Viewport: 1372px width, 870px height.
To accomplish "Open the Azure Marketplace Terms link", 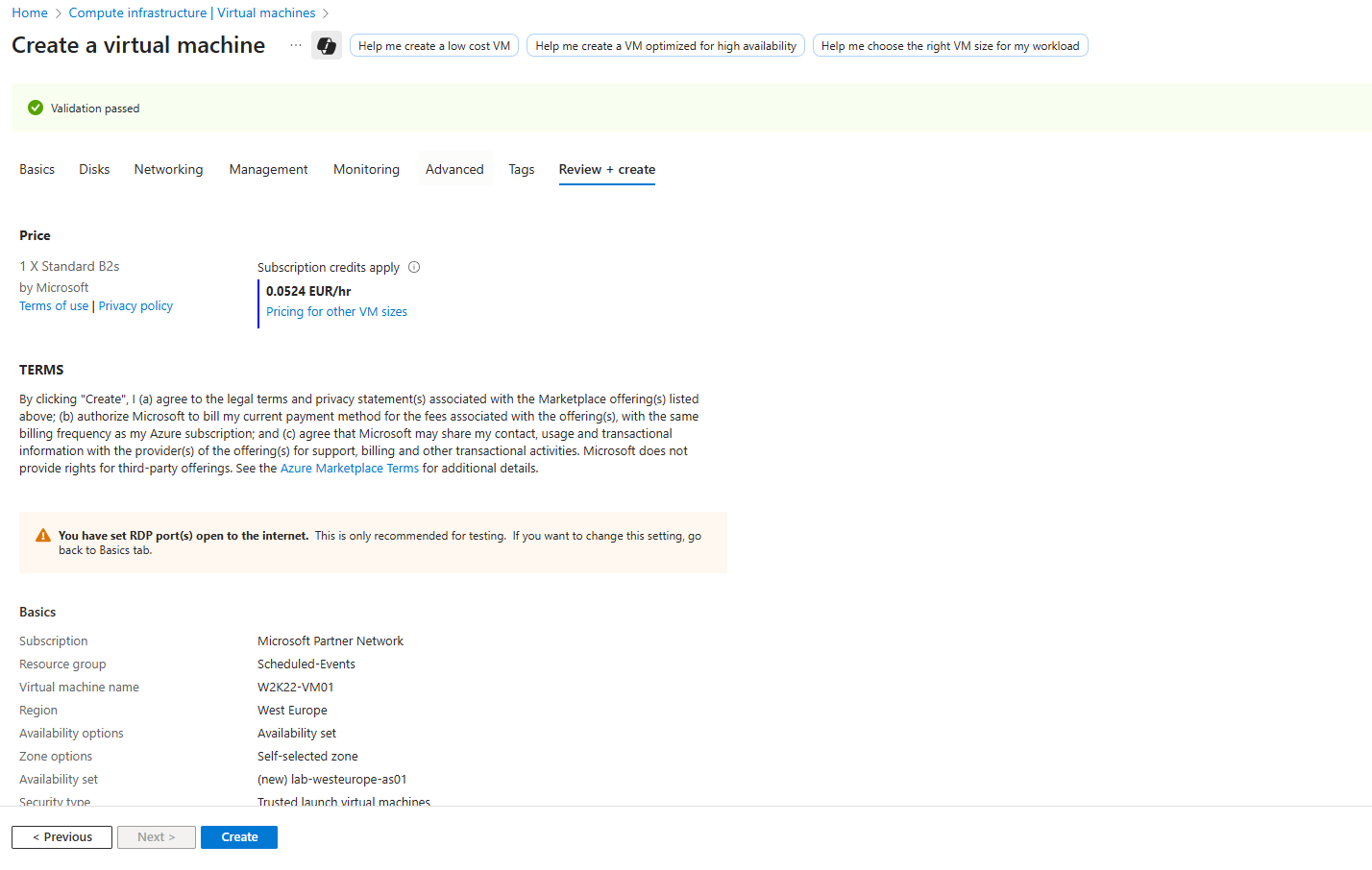I will (350, 468).
